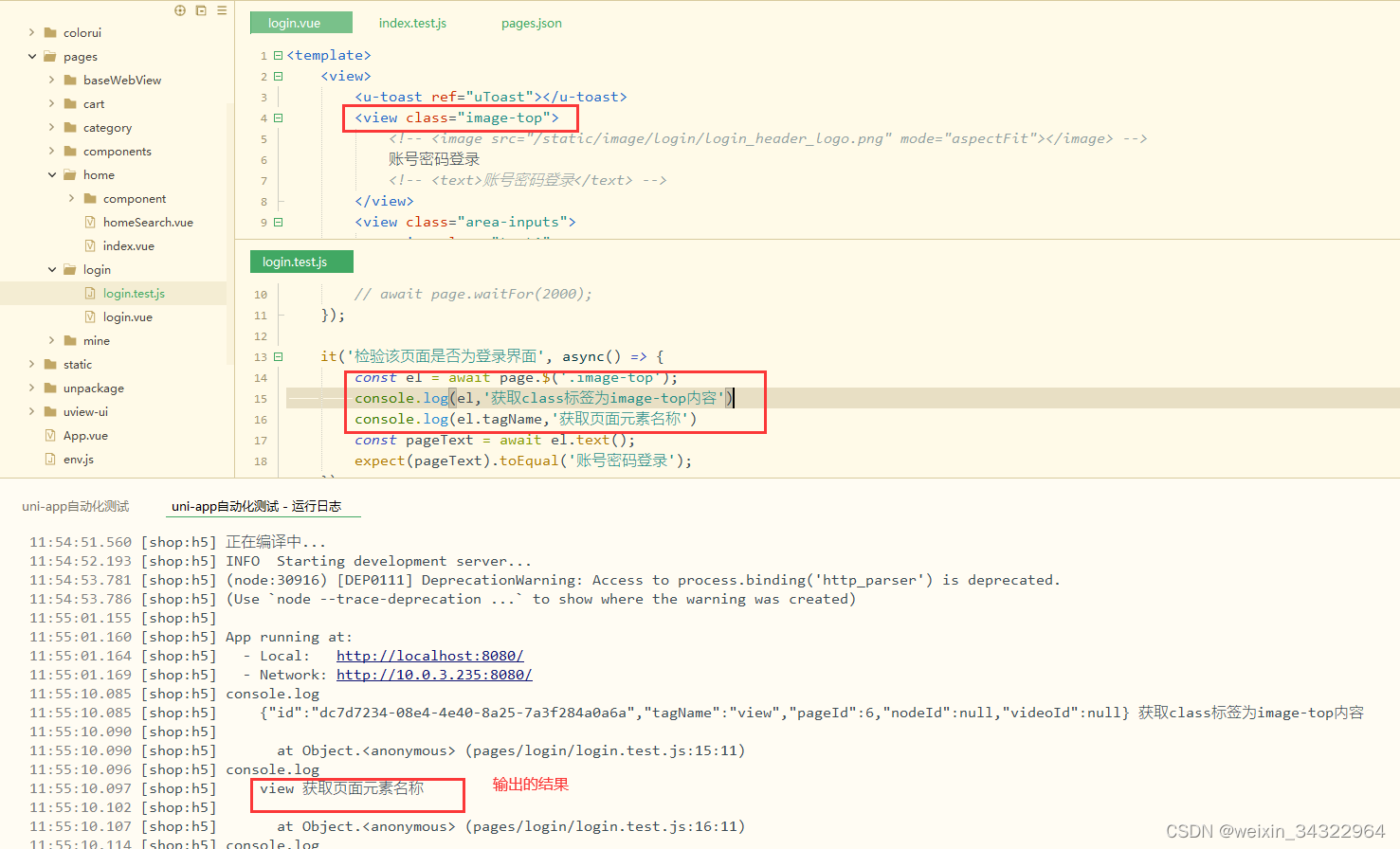The width and height of the screenshot is (1400, 849).
Task: Expand the baseWebView folder chevron
Action: (51, 80)
